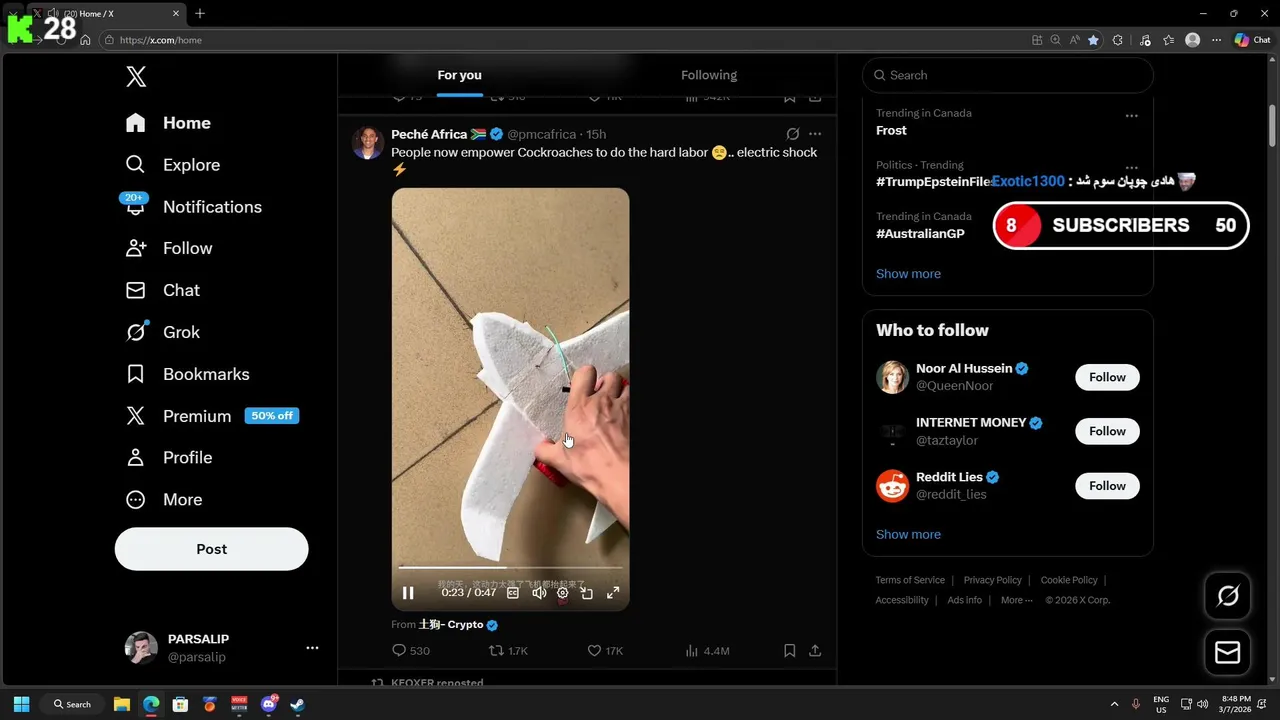1280x720 pixels.
Task: Open Bookmarks from the sidebar
Action: [x=187, y=374]
